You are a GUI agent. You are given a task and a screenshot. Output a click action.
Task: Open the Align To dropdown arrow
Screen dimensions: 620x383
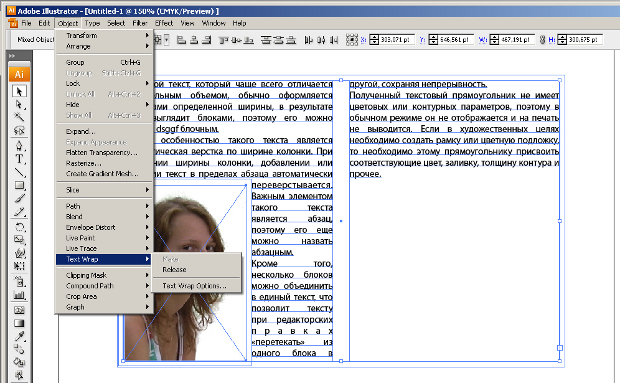click(x=167, y=40)
